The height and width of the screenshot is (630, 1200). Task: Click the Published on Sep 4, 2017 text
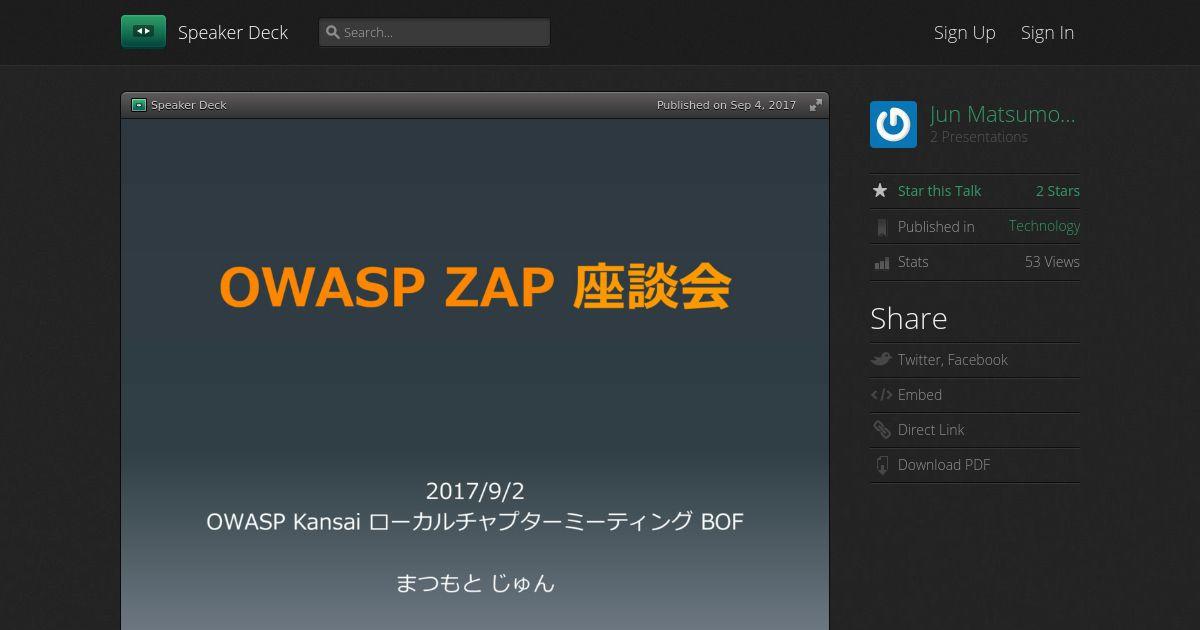point(726,105)
